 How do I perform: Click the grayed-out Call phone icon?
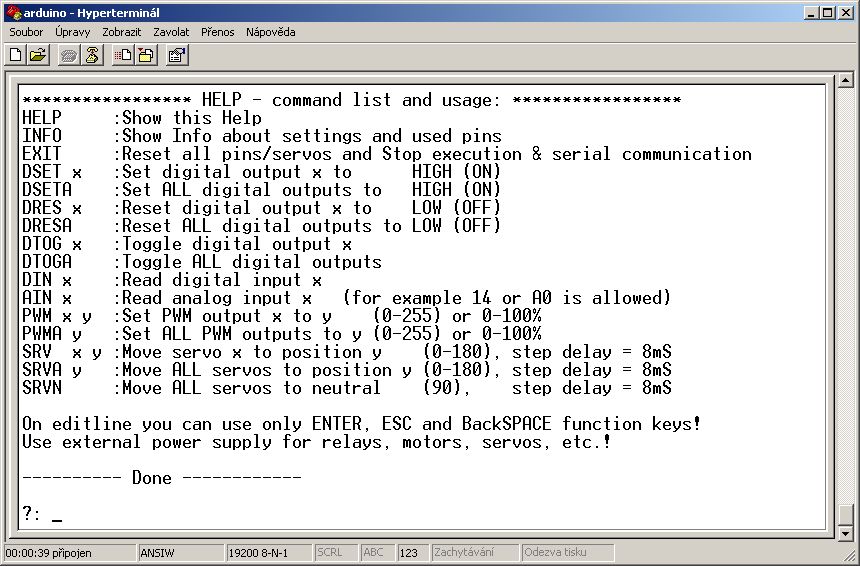click(68, 55)
